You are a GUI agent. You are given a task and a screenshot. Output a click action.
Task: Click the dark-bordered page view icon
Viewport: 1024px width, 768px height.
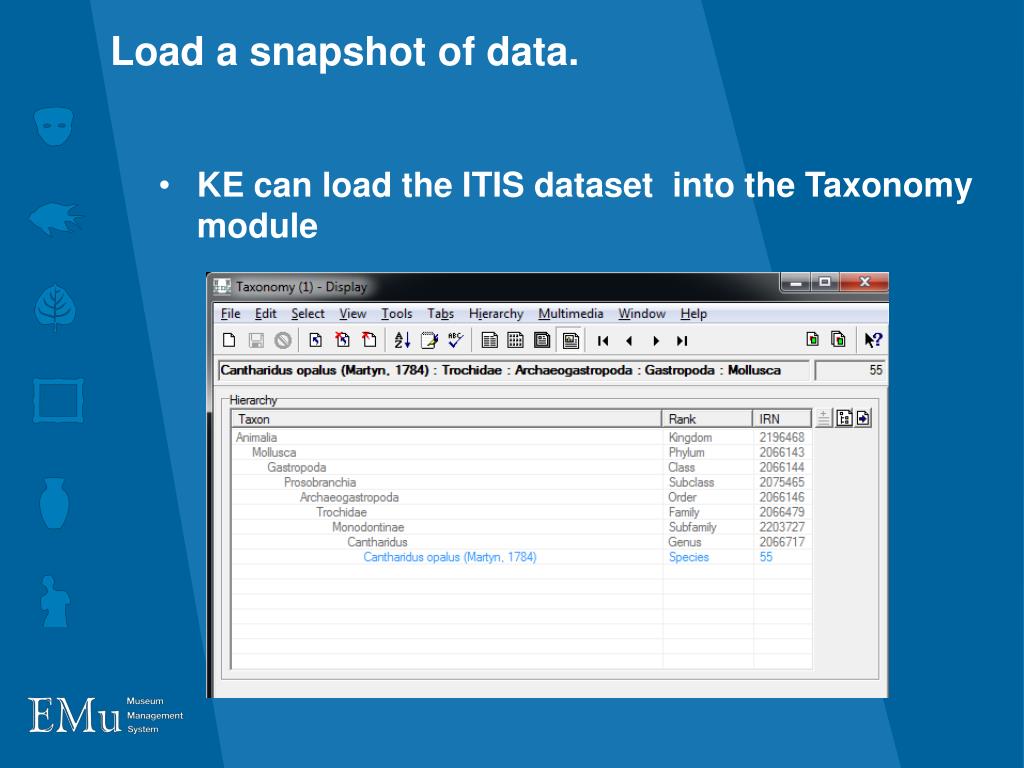(x=542, y=340)
